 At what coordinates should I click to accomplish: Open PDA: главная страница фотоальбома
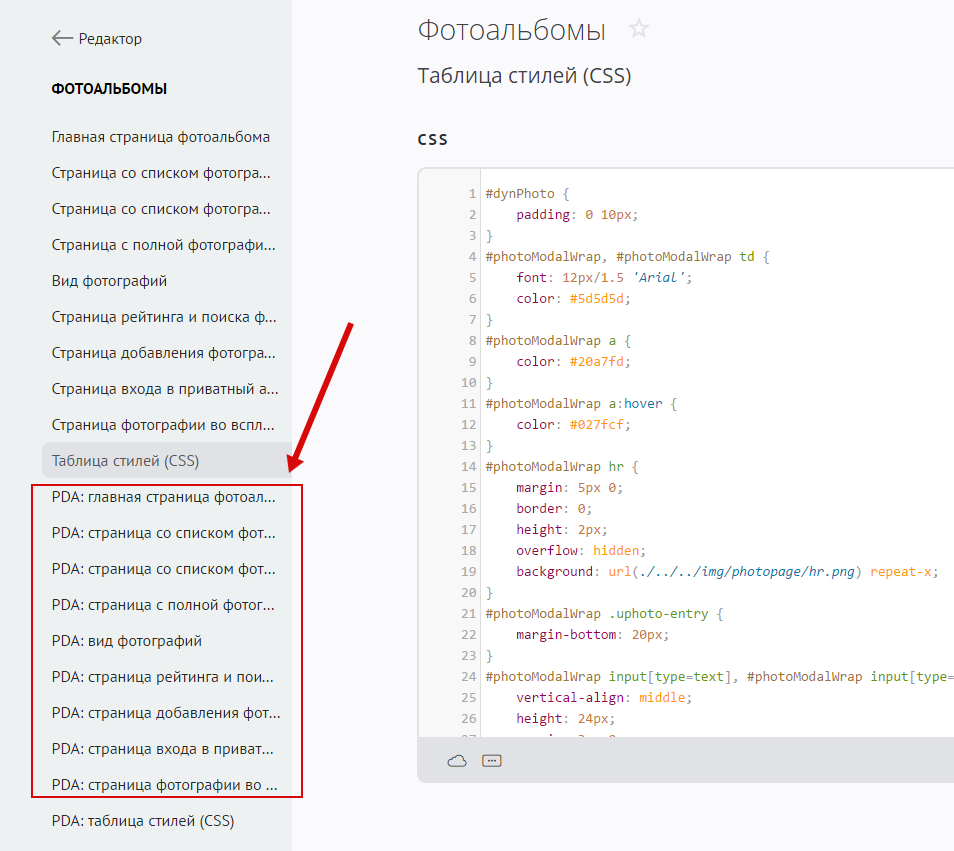click(x=163, y=497)
